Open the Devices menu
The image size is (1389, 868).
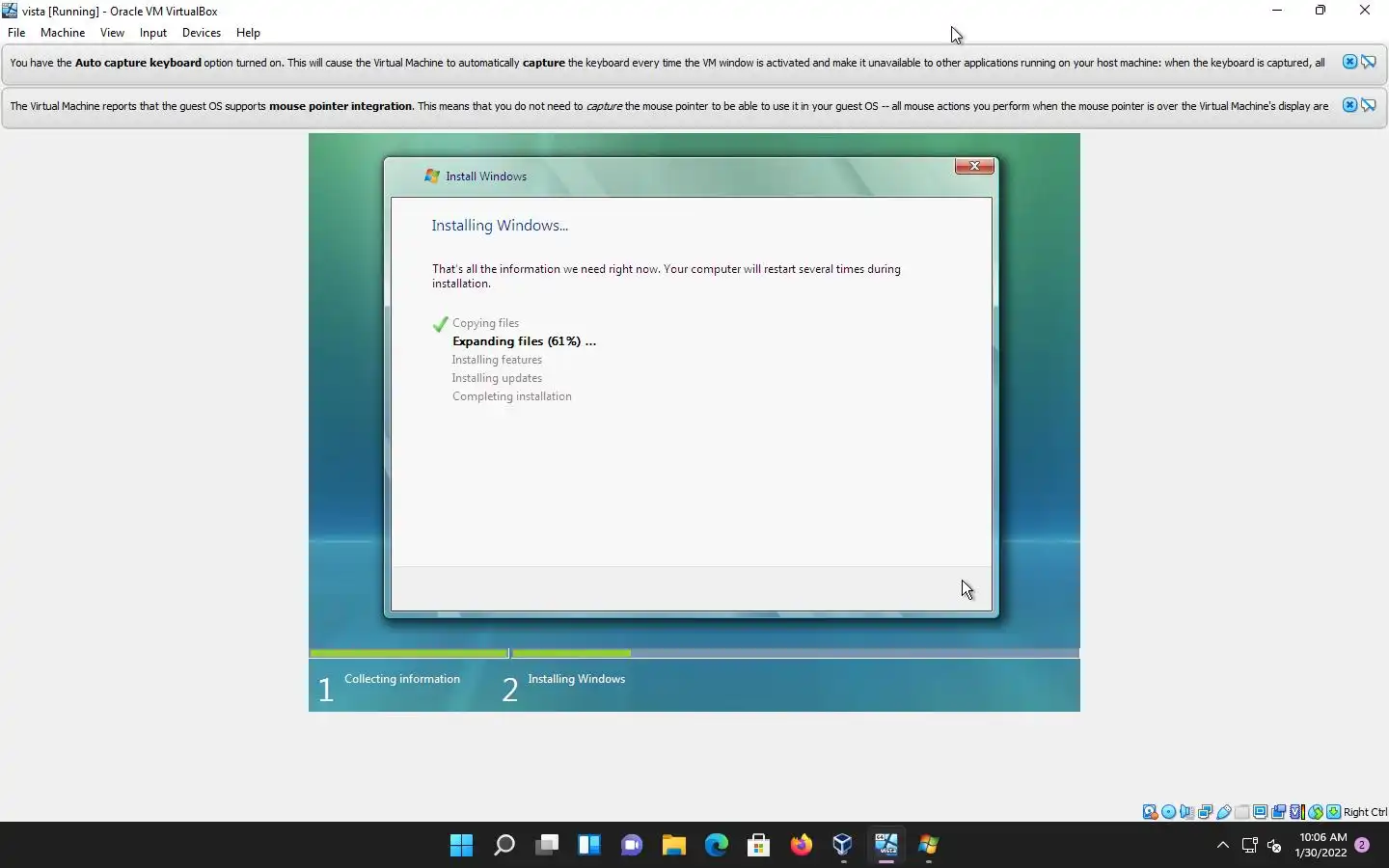(201, 33)
